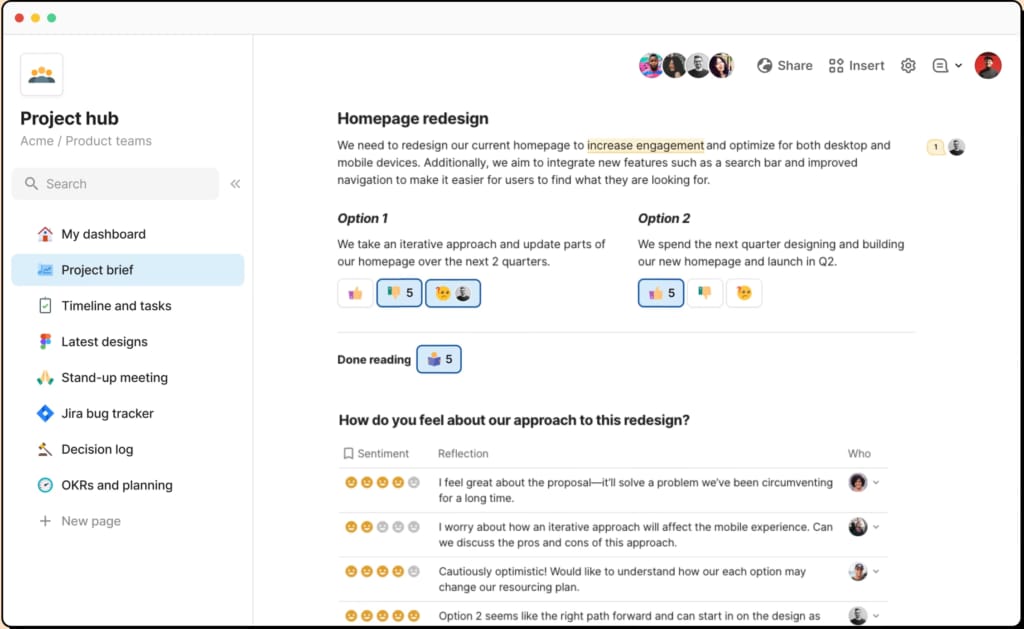This screenshot has width=1024, height=629.
Task: Select Timeline and tasks page
Action: [x=116, y=306]
